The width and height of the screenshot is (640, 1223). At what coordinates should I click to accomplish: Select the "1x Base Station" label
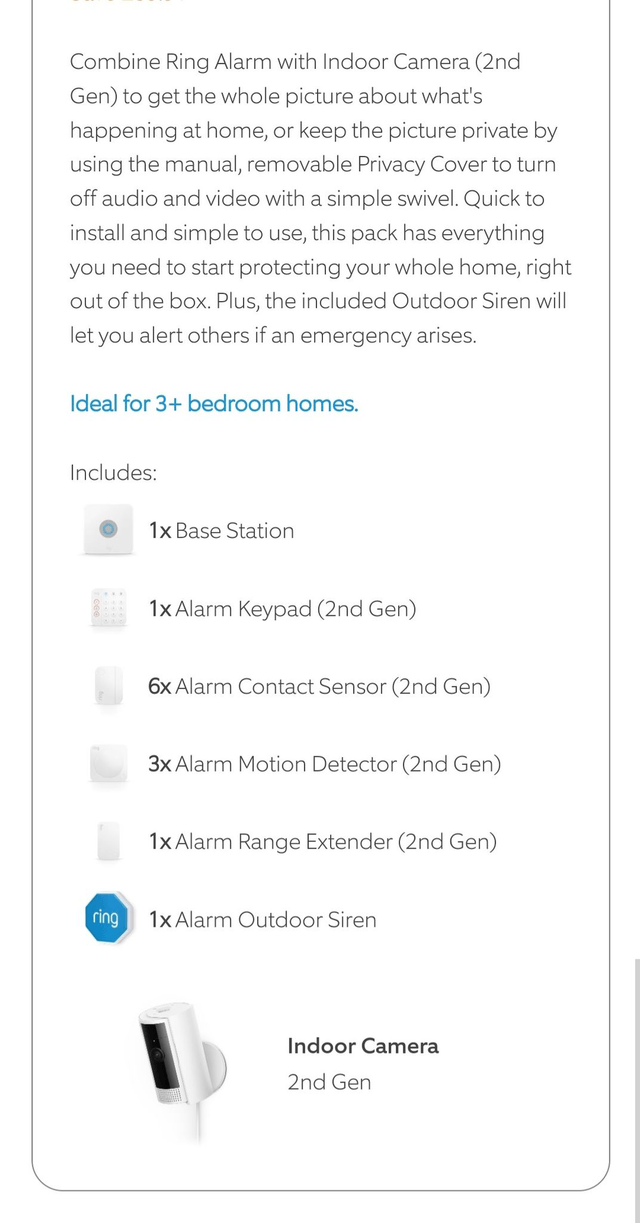[x=221, y=531]
